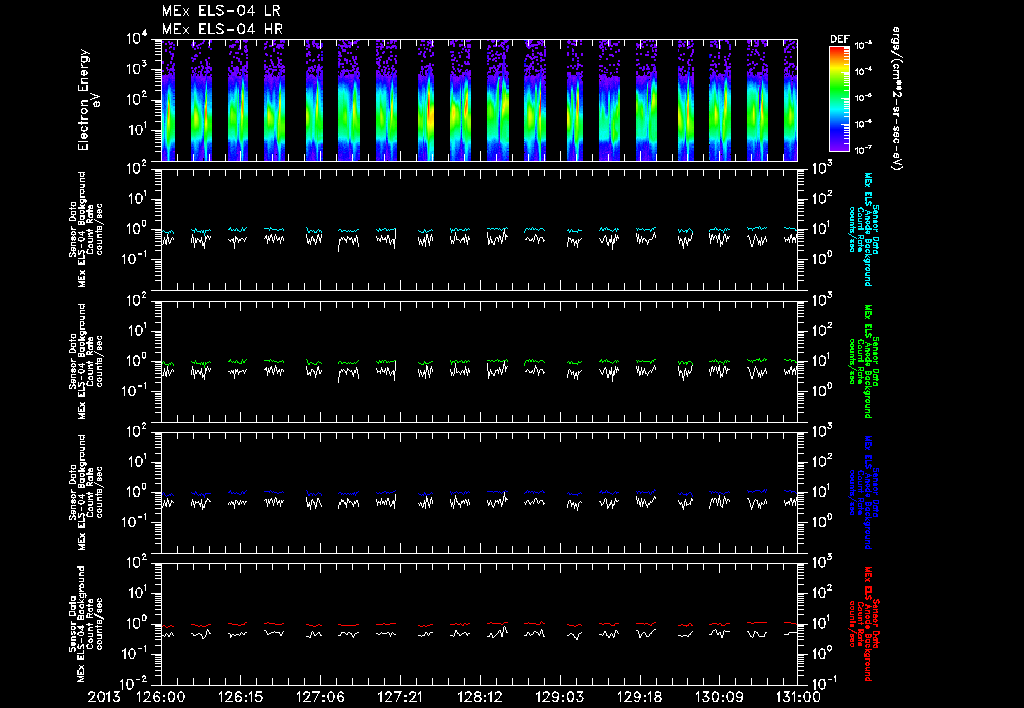The image size is (1024, 708).
Task: Click the '127:06' time axis label
Action: [x=319, y=697]
